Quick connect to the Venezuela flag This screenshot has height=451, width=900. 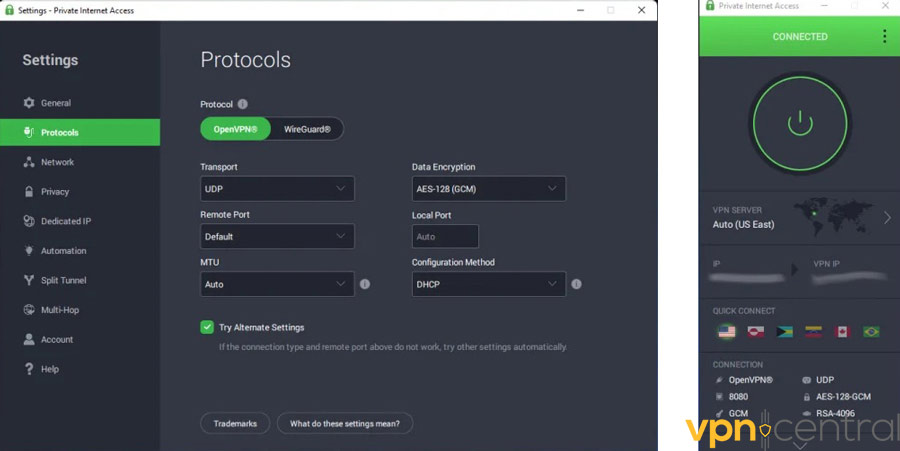pos(813,332)
